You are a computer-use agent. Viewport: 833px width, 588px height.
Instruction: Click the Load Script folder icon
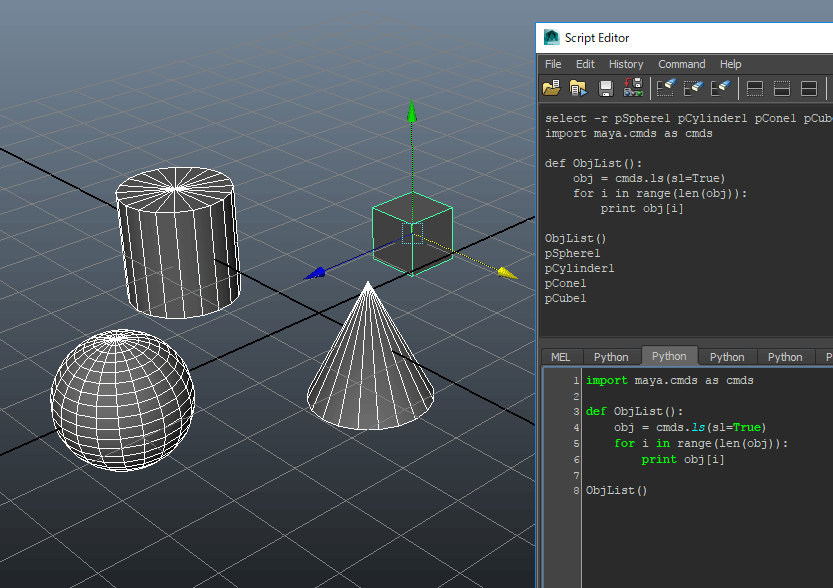point(551,89)
